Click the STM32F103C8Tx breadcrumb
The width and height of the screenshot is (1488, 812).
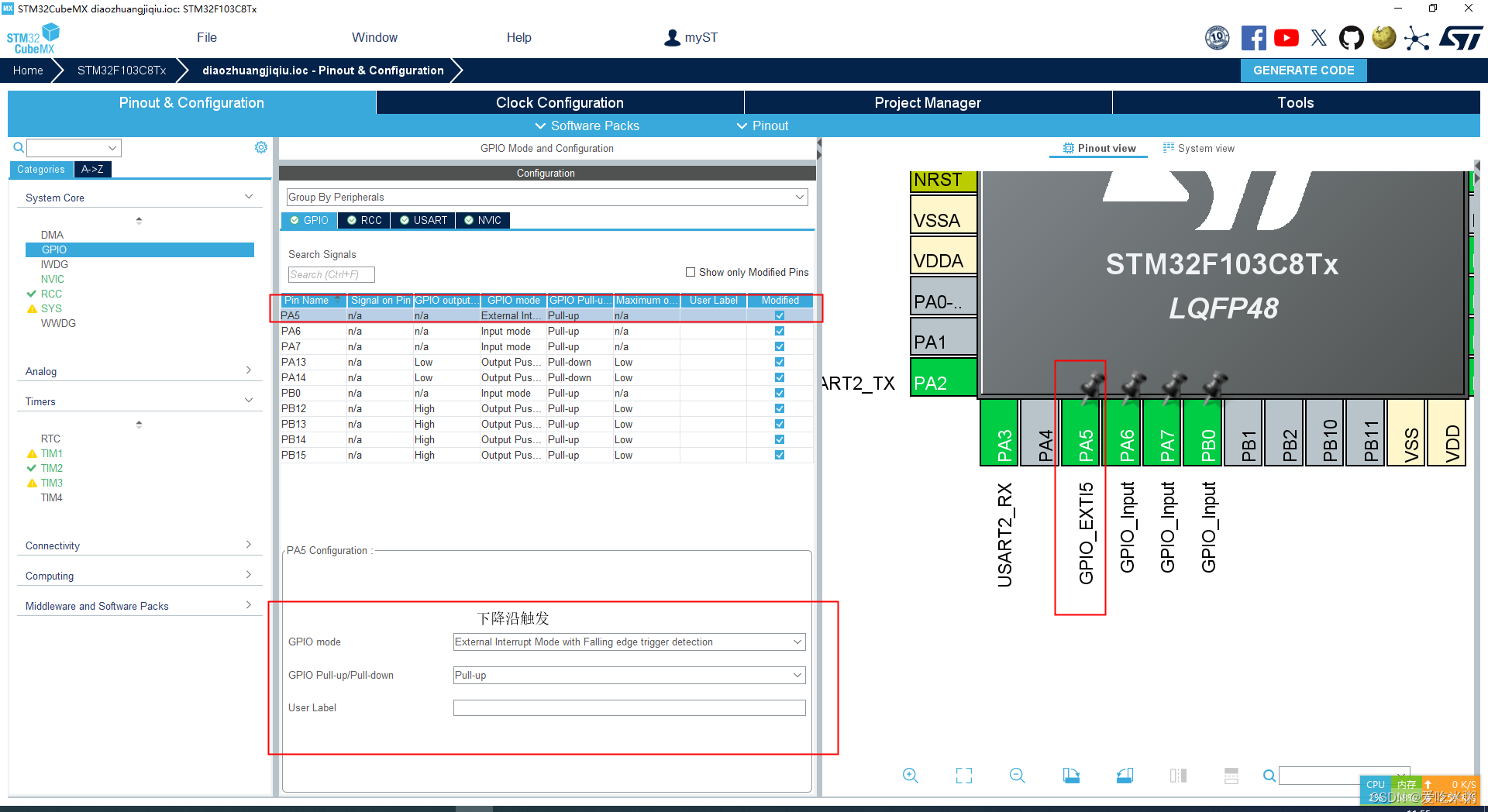[122, 70]
